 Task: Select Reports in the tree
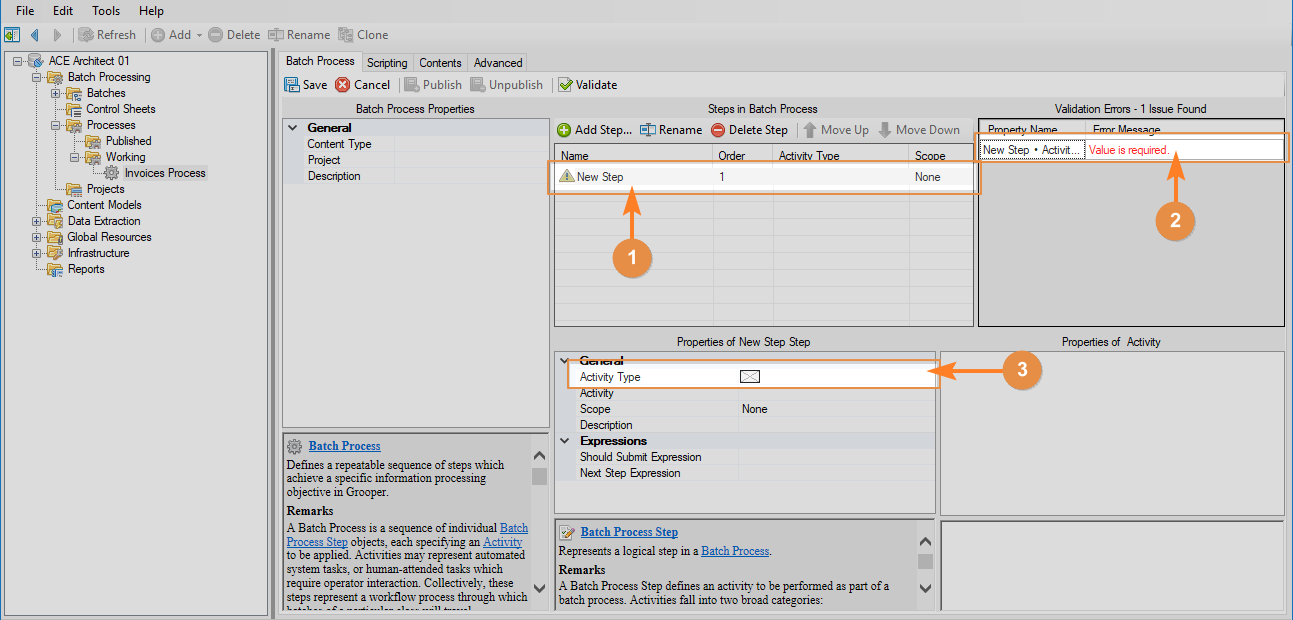[86, 269]
